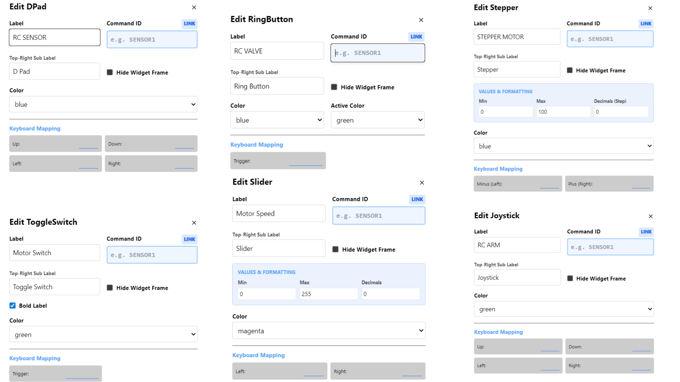
Task: Open the RingButton Active Color dropdown
Action: (378, 120)
